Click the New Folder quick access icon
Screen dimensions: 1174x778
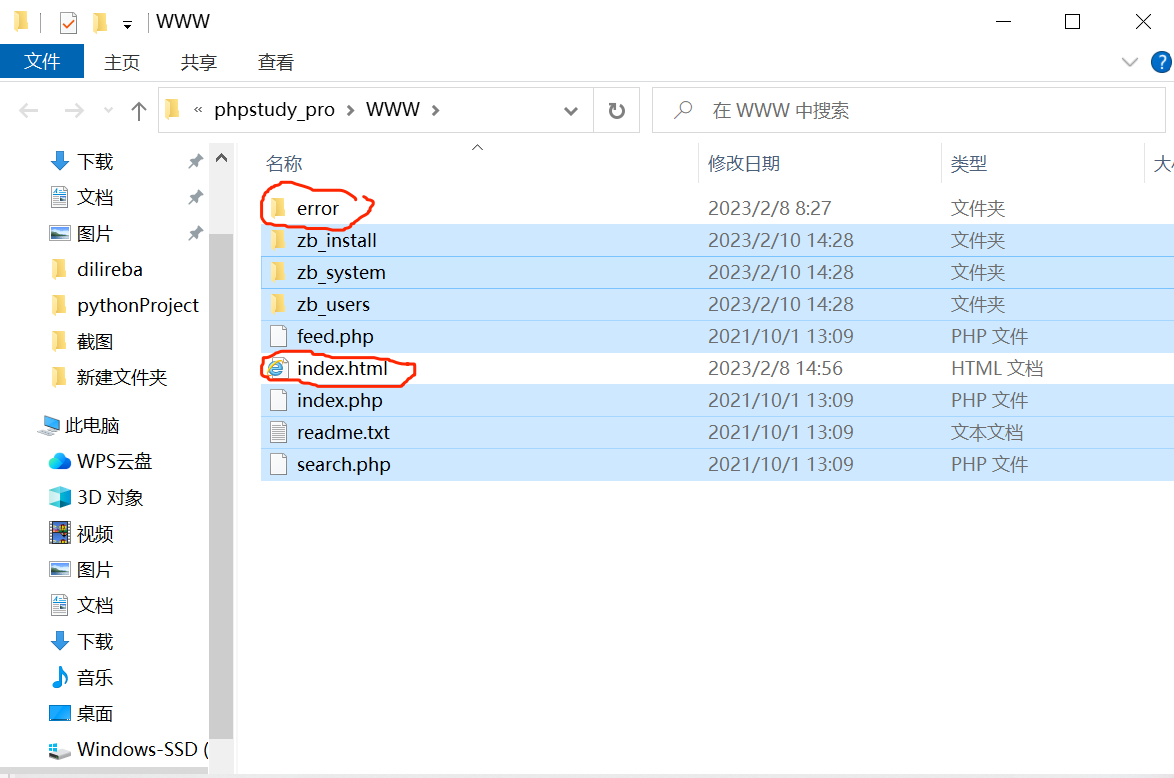click(100, 22)
